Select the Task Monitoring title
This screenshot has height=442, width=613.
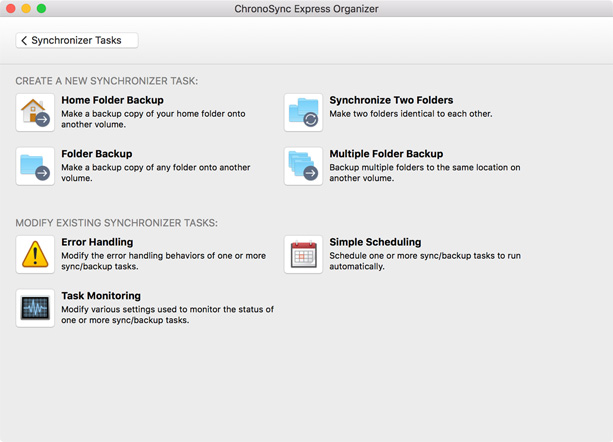(x=101, y=295)
